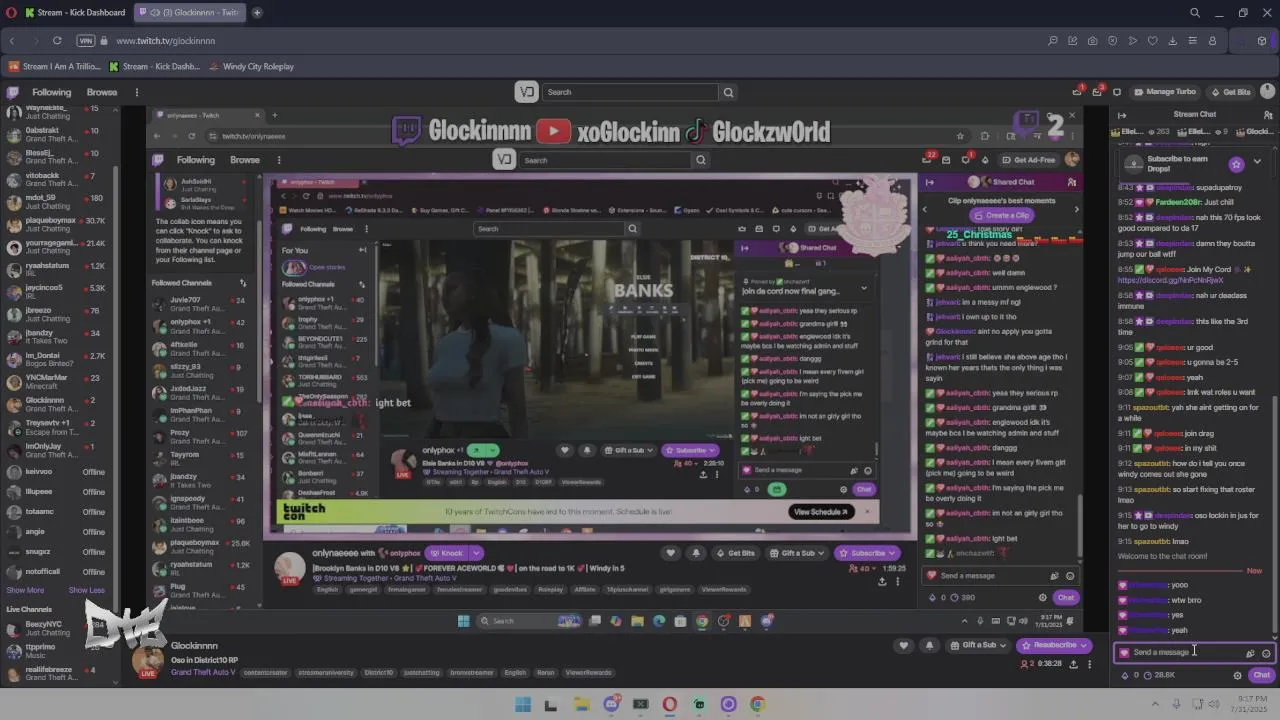Take a snapshot with Opera camera icon

pos(1092,41)
